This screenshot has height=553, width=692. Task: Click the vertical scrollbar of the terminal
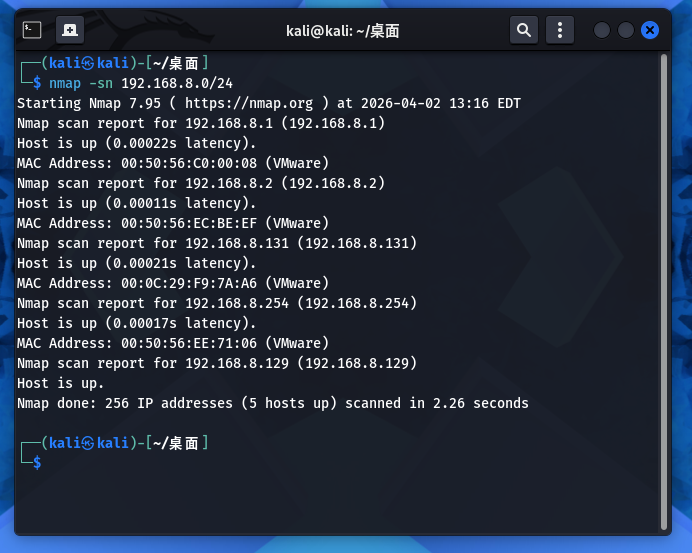coord(663,290)
